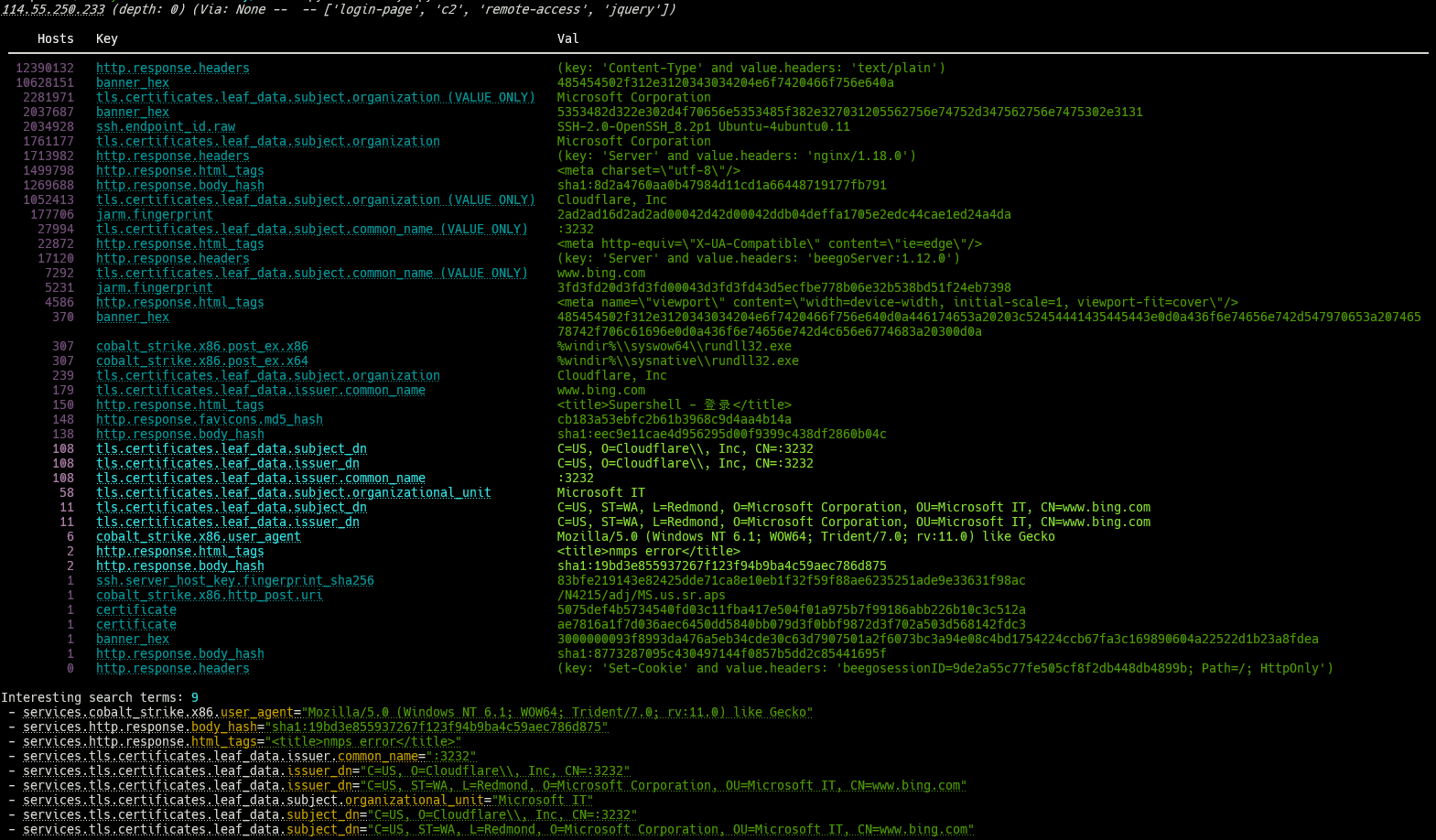This screenshot has height=840, width=1436.
Task: Click cobalt_strike.x86.user_agent key in the table
Action: click(198, 537)
